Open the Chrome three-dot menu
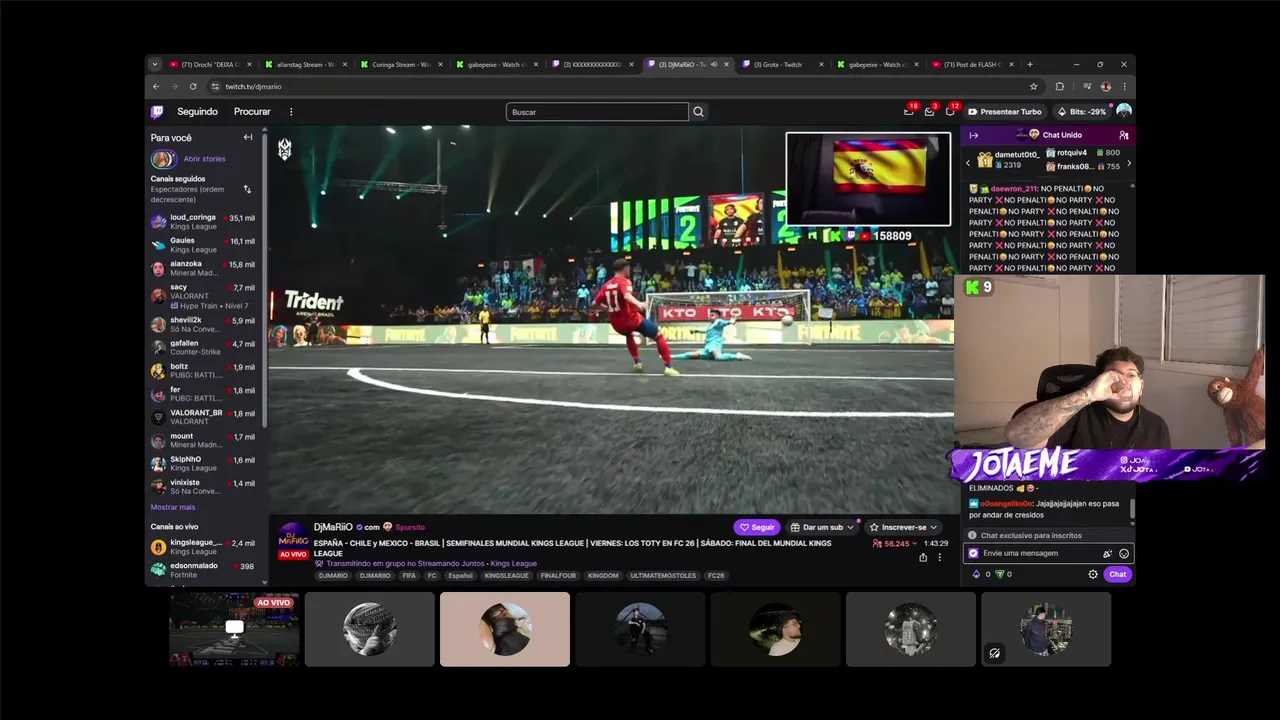The height and width of the screenshot is (720, 1280). click(1124, 87)
